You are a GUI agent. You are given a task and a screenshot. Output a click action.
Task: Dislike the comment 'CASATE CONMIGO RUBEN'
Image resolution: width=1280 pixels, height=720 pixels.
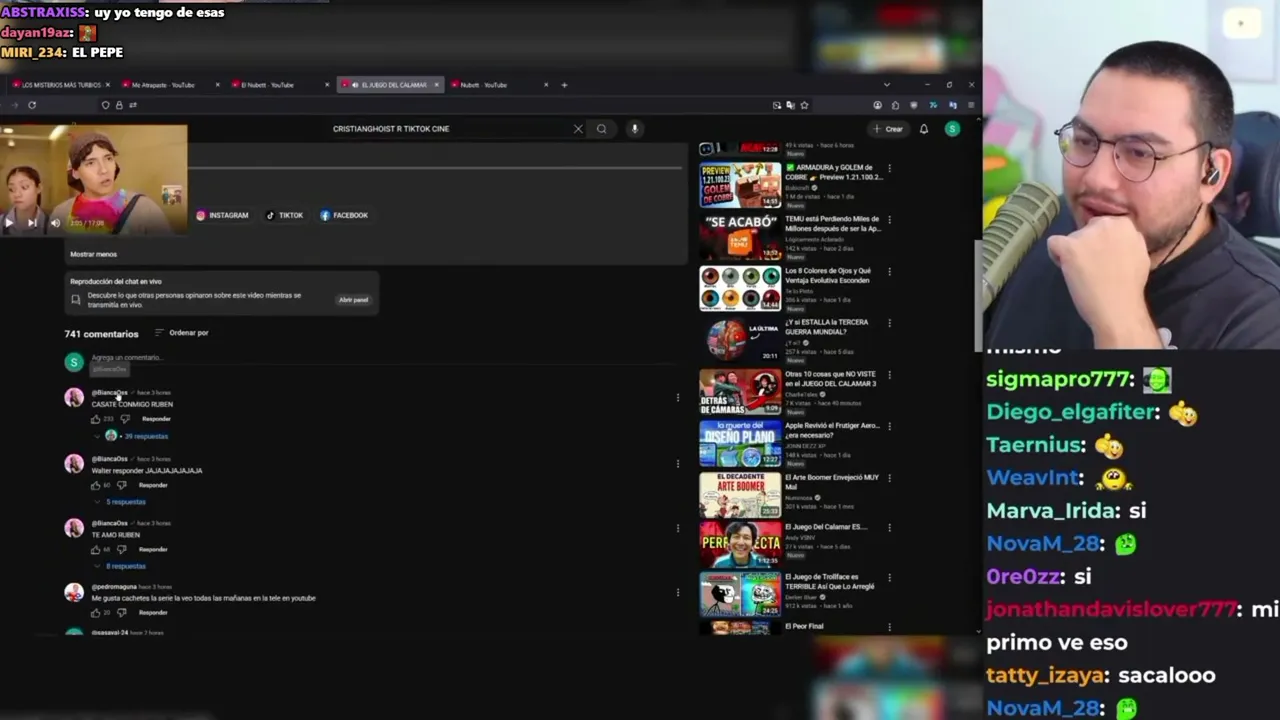click(x=124, y=419)
